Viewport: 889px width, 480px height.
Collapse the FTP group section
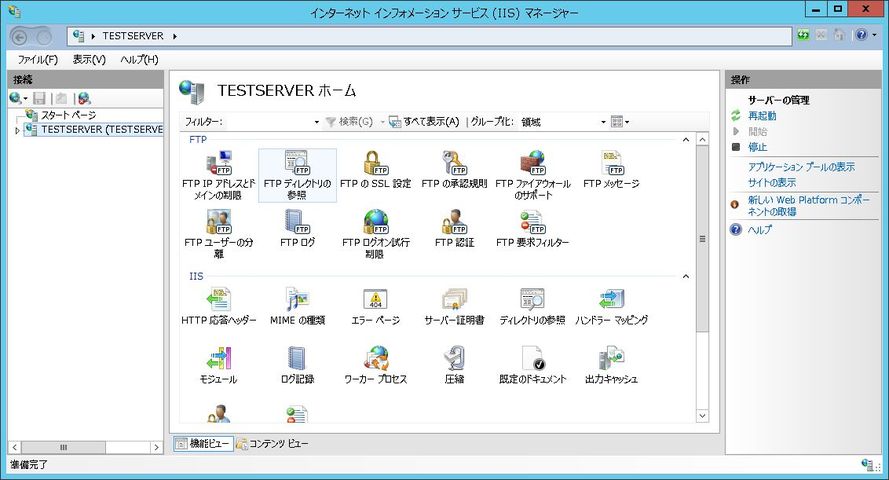[685, 139]
